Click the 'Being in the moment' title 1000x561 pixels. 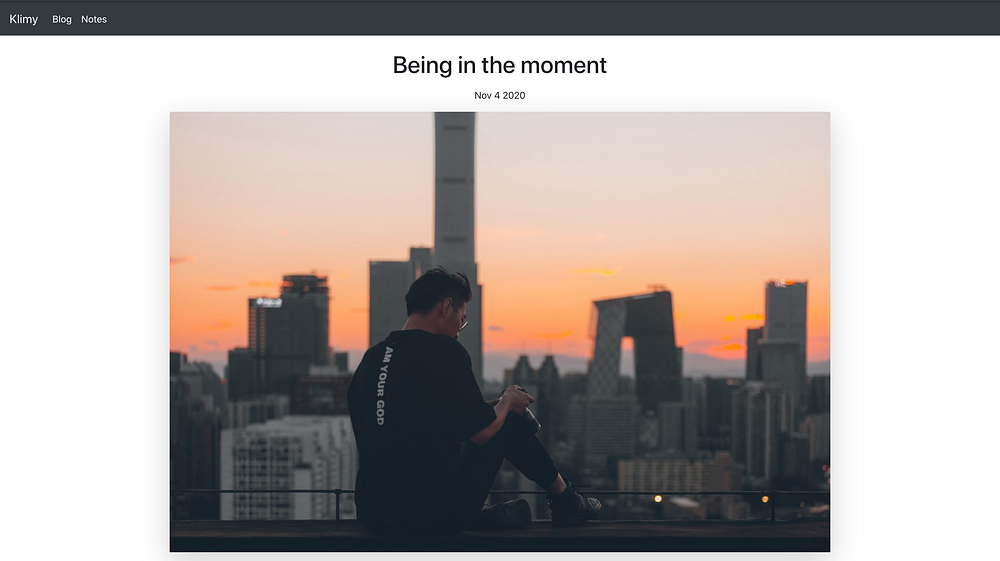point(499,65)
